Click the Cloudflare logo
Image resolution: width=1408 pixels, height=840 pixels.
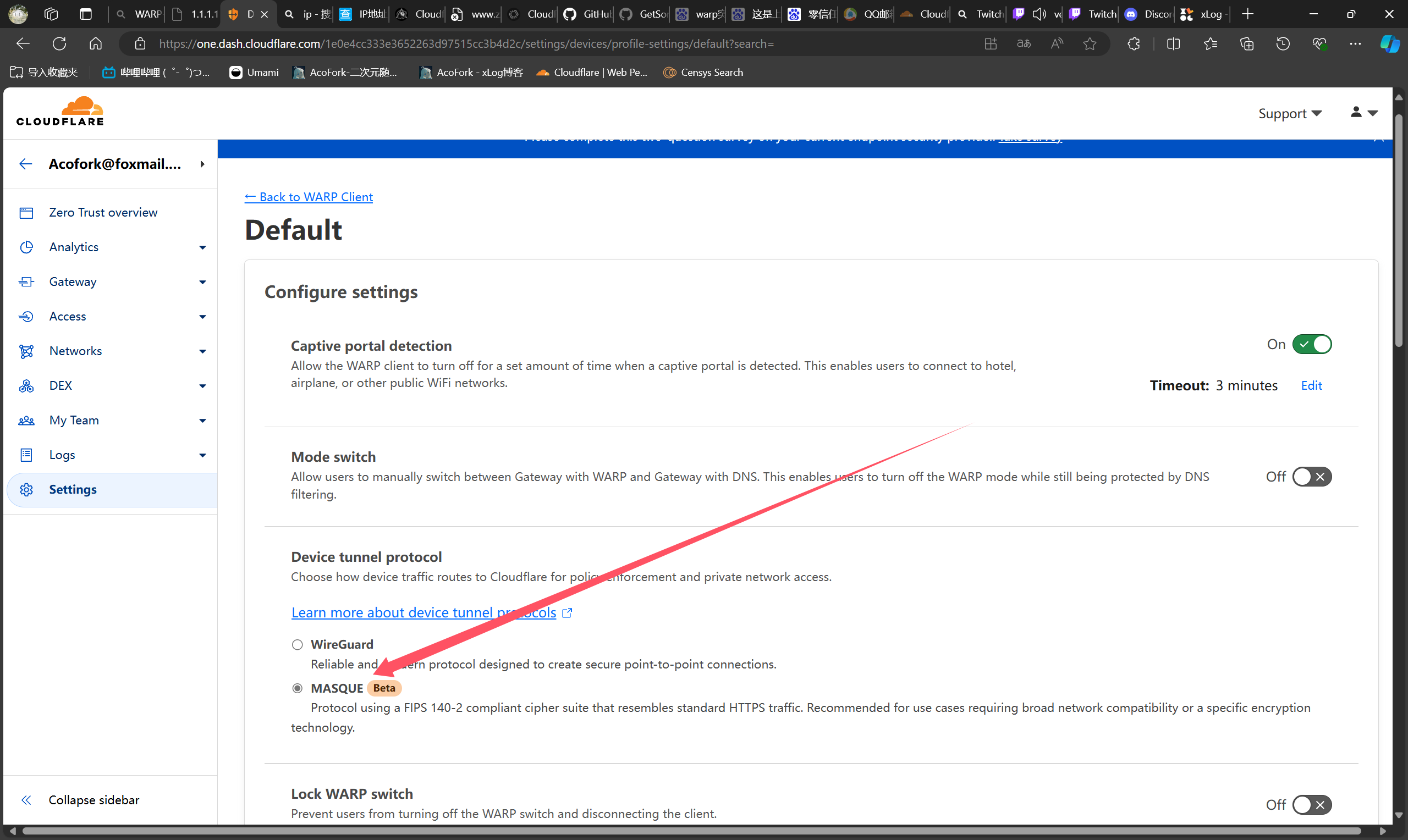[x=60, y=112]
